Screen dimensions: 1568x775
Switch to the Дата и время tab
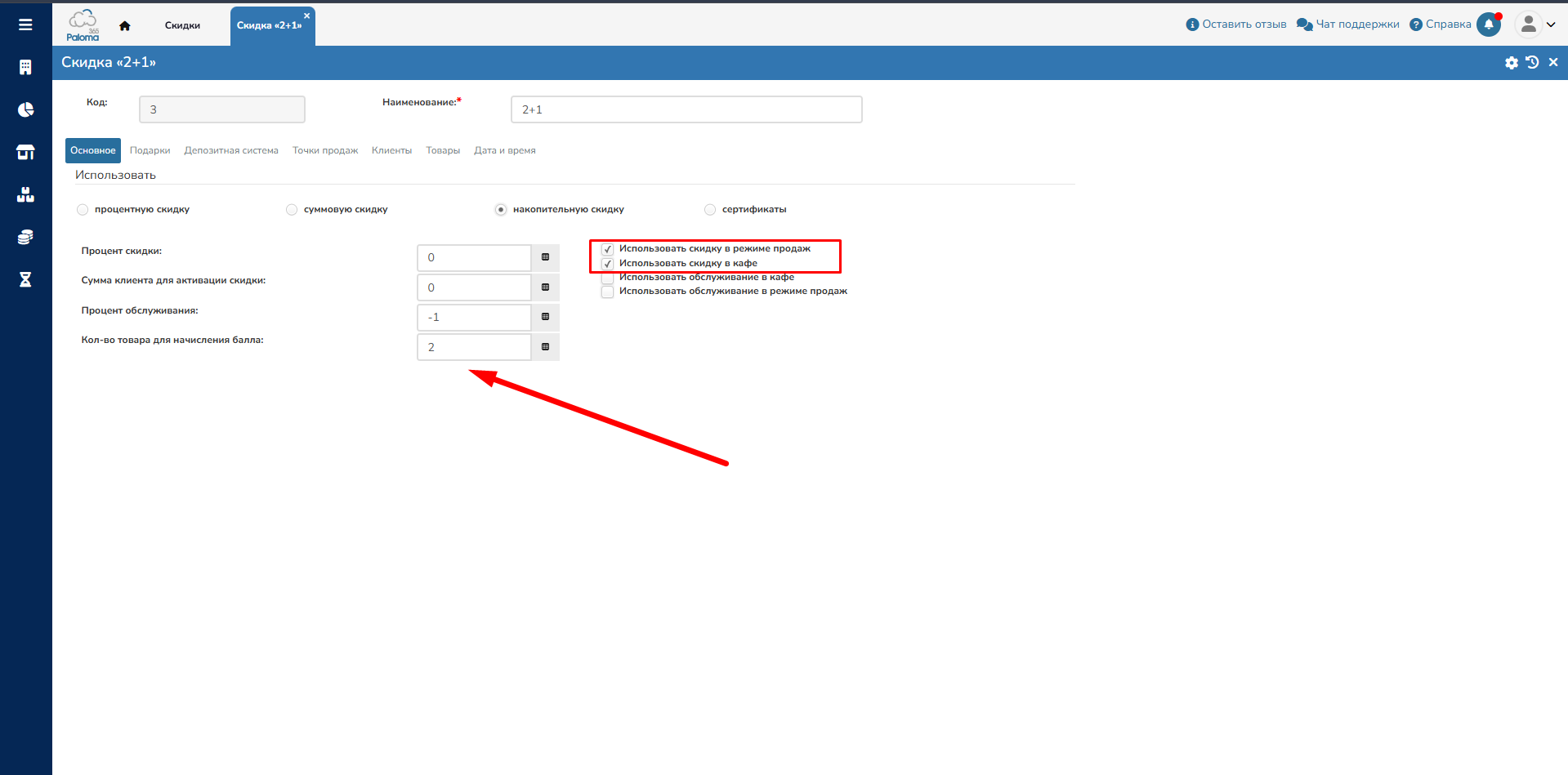point(504,150)
